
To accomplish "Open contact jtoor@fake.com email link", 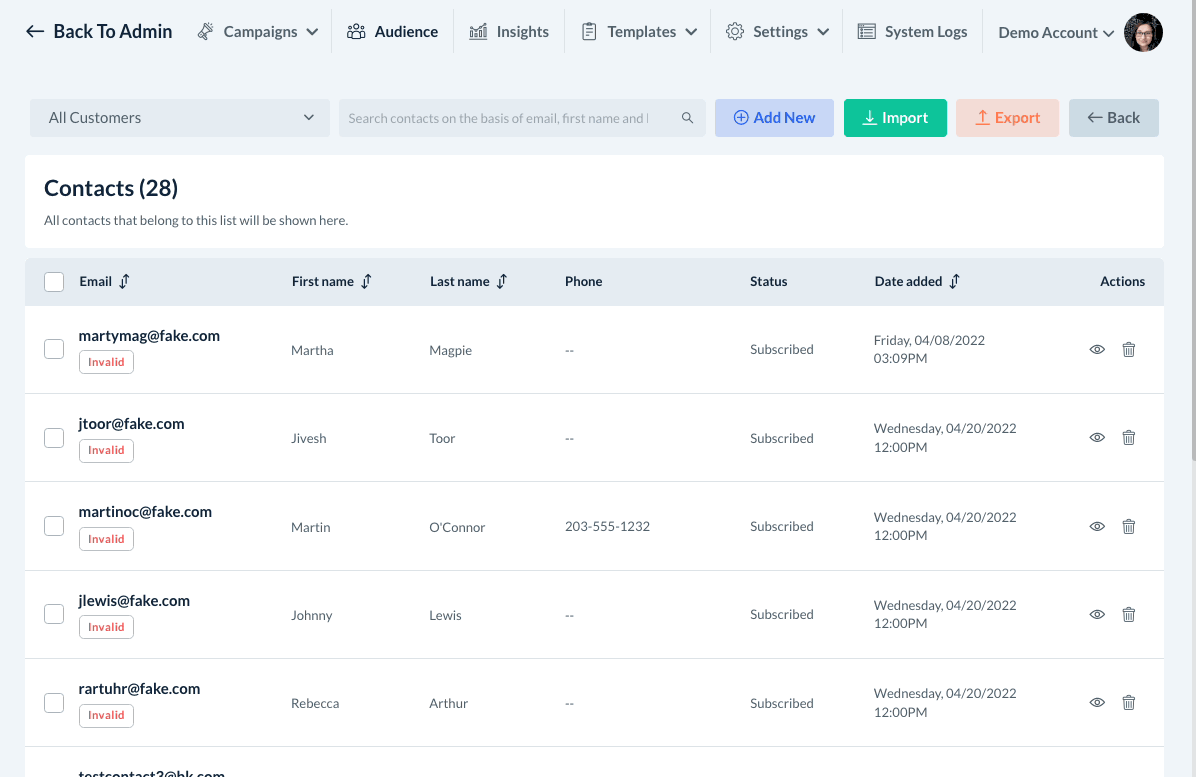I will coord(131,424).
